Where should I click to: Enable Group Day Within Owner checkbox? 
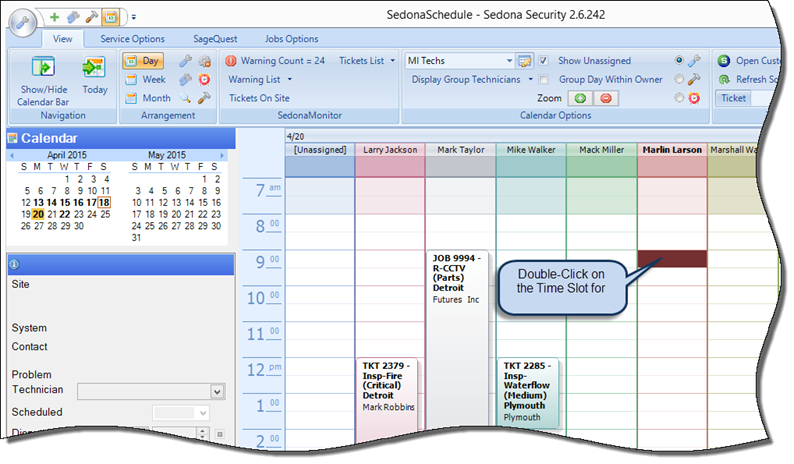[543, 80]
